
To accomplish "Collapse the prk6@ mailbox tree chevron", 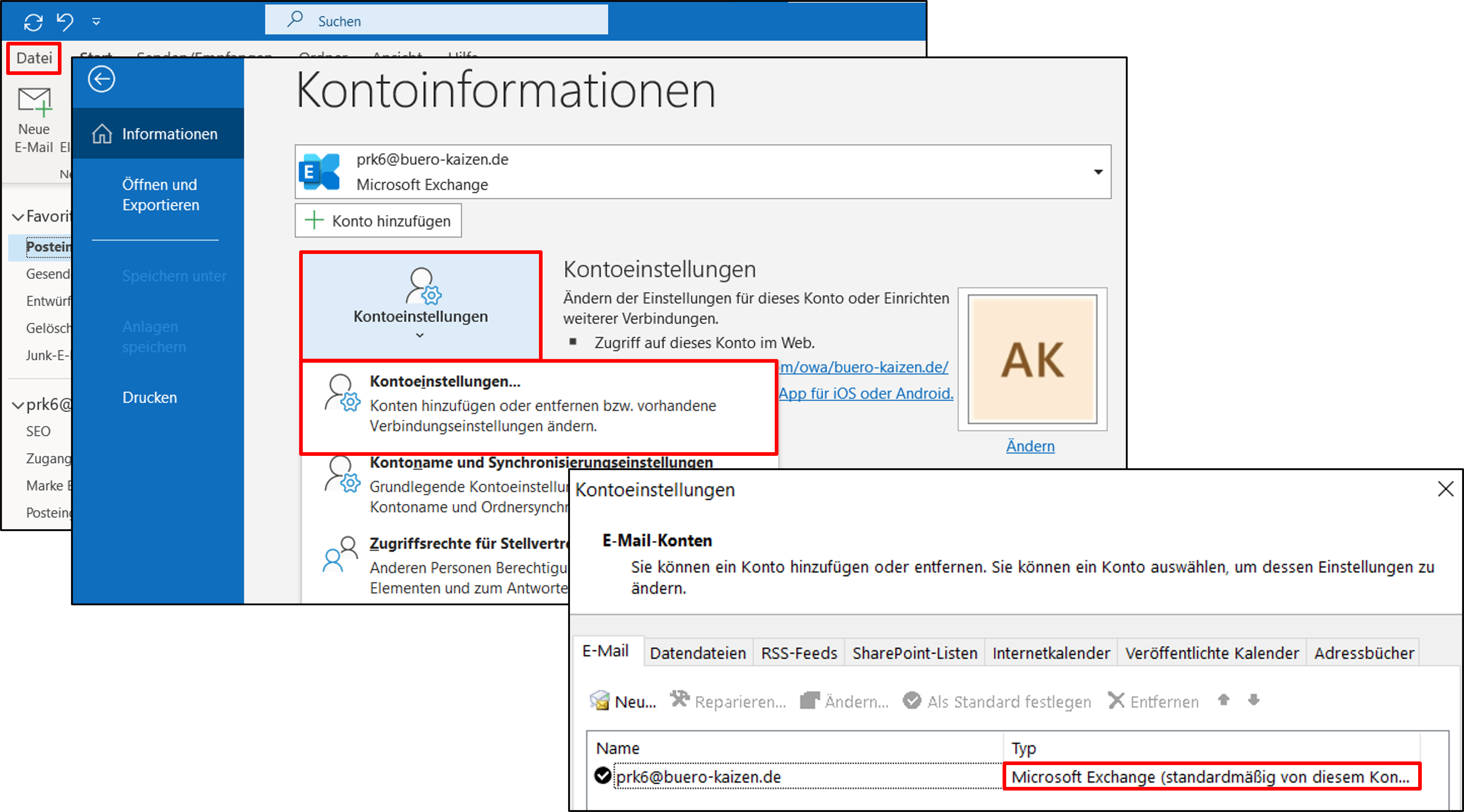I will click(18, 405).
